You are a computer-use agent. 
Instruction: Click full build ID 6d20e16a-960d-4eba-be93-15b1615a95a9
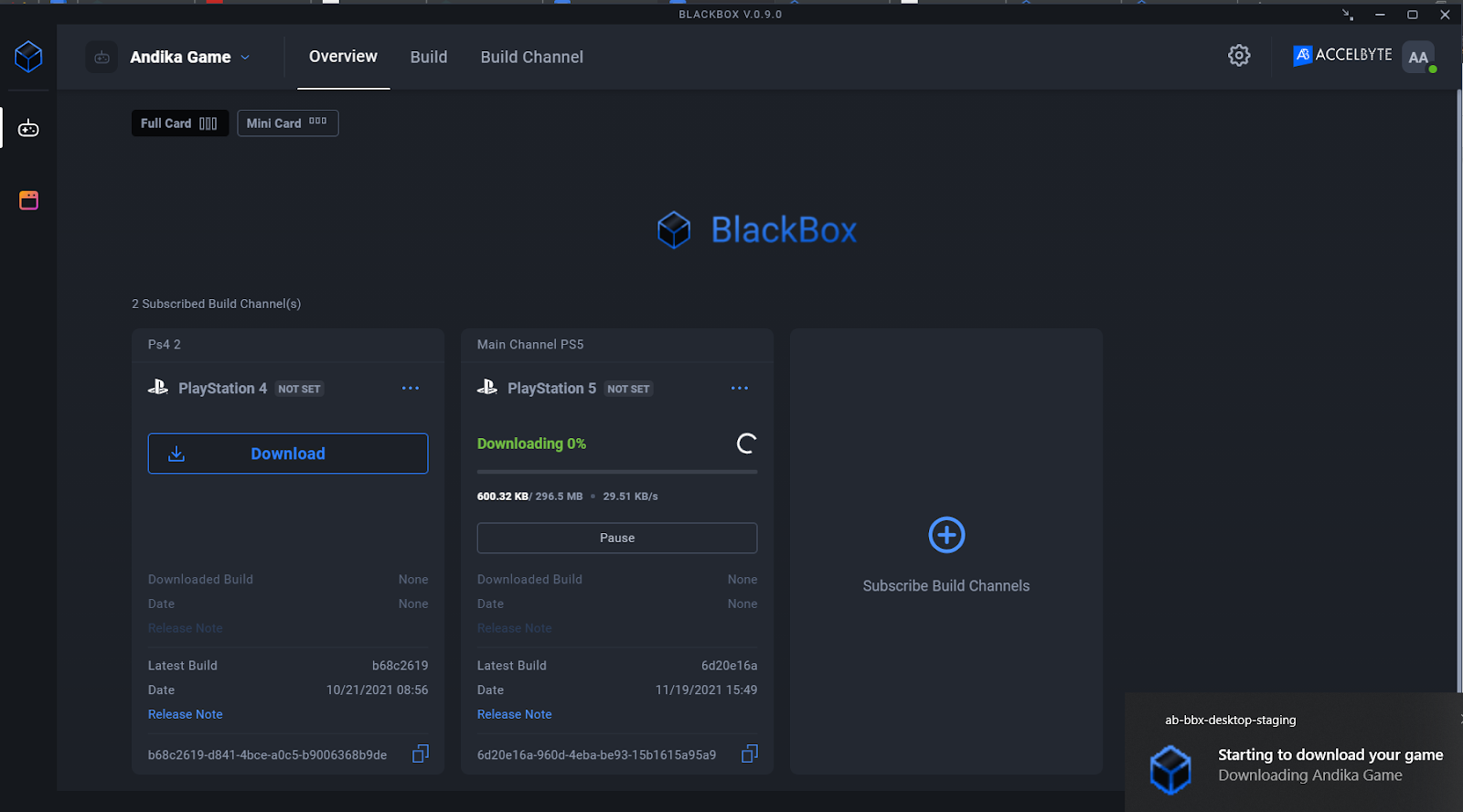597,755
